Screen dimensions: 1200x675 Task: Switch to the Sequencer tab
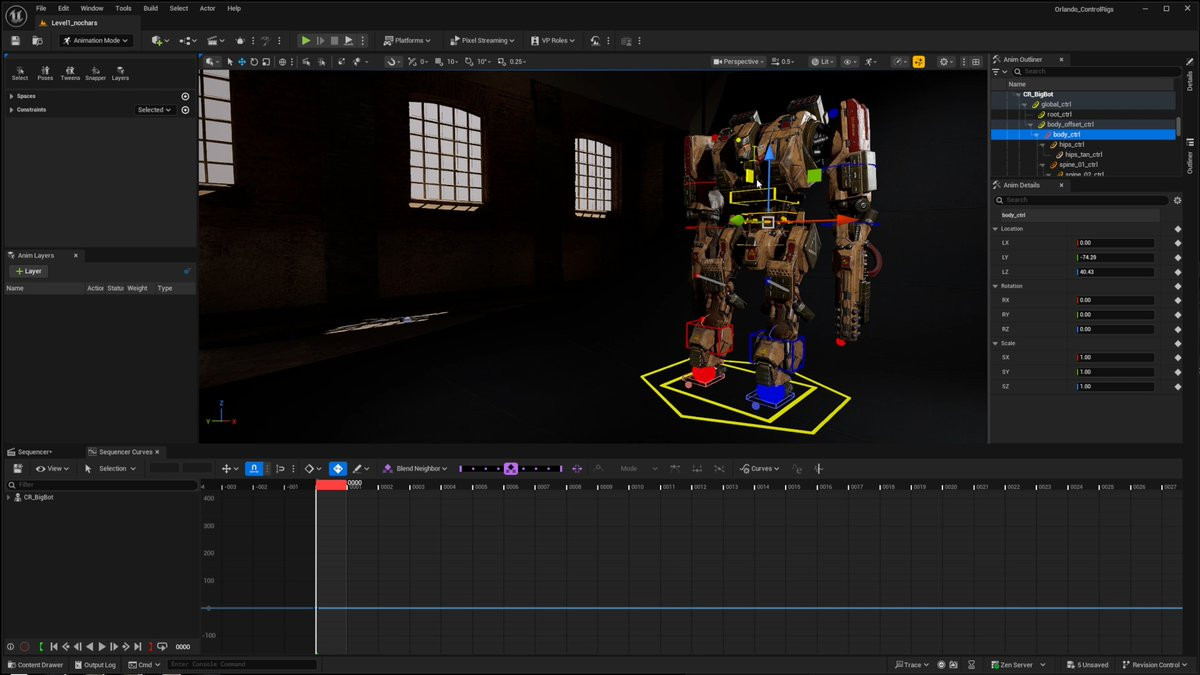coord(33,452)
